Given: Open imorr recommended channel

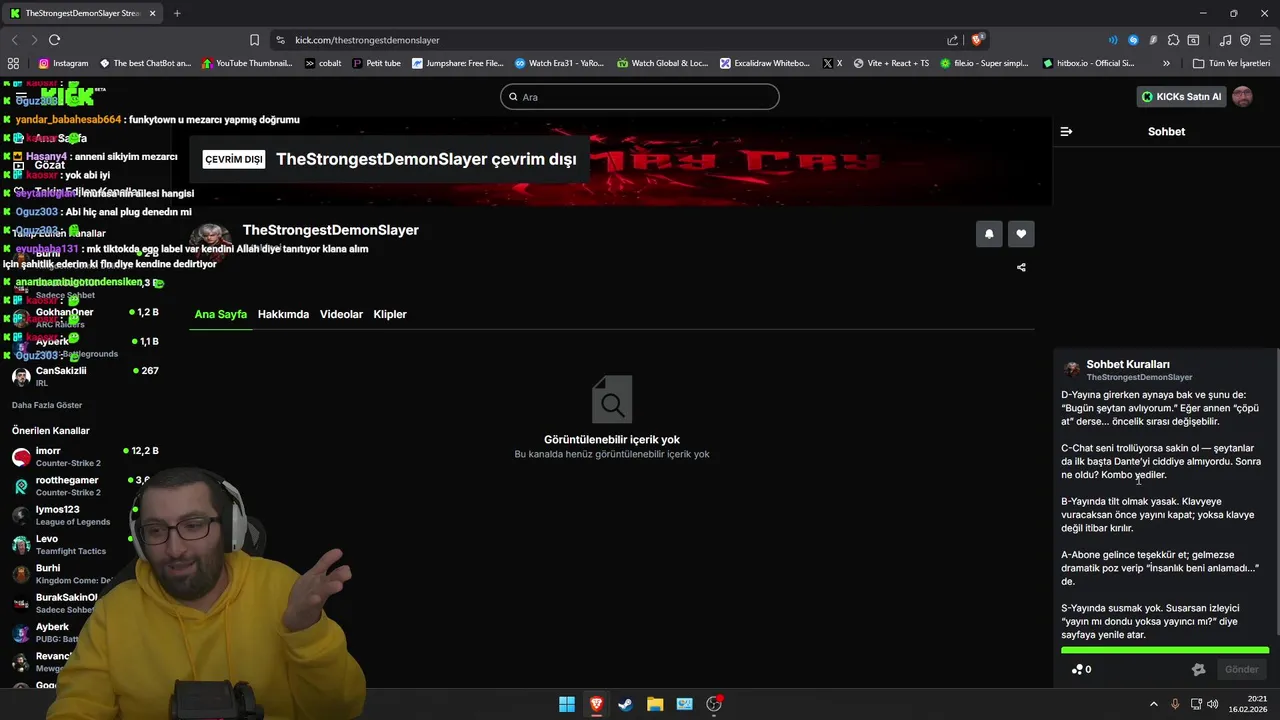Looking at the screenshot, I should pyautogui.click(x=85, y=457).
